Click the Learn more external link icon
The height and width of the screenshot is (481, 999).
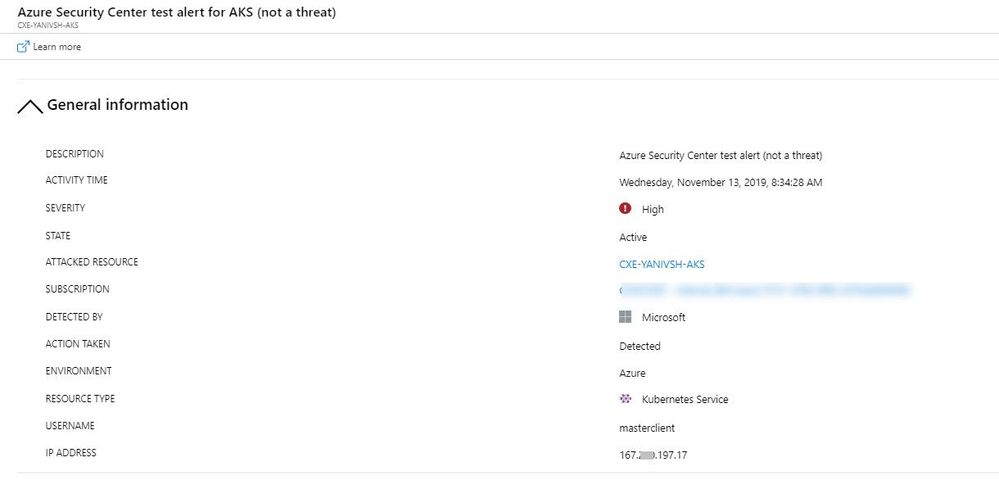23,47
